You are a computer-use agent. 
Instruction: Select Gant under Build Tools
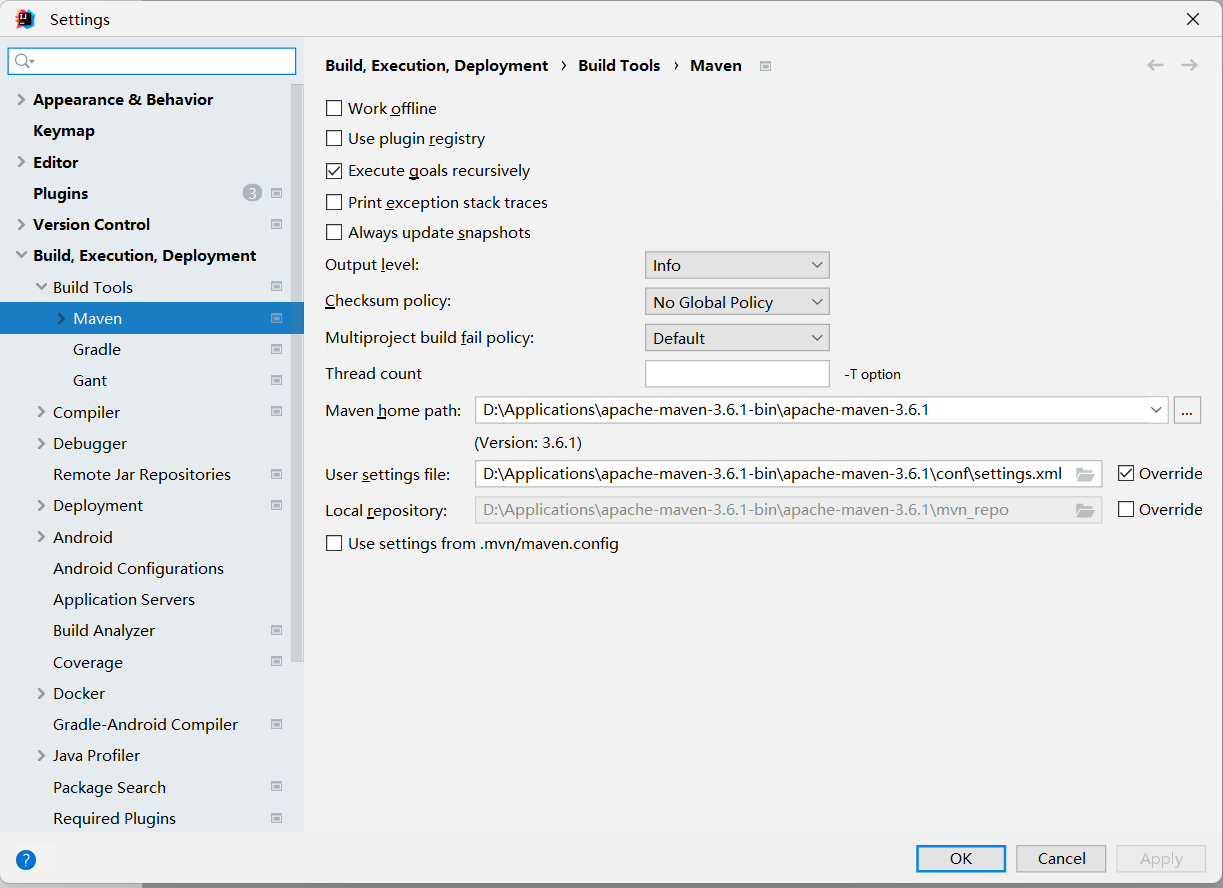[x=90, y=380]
